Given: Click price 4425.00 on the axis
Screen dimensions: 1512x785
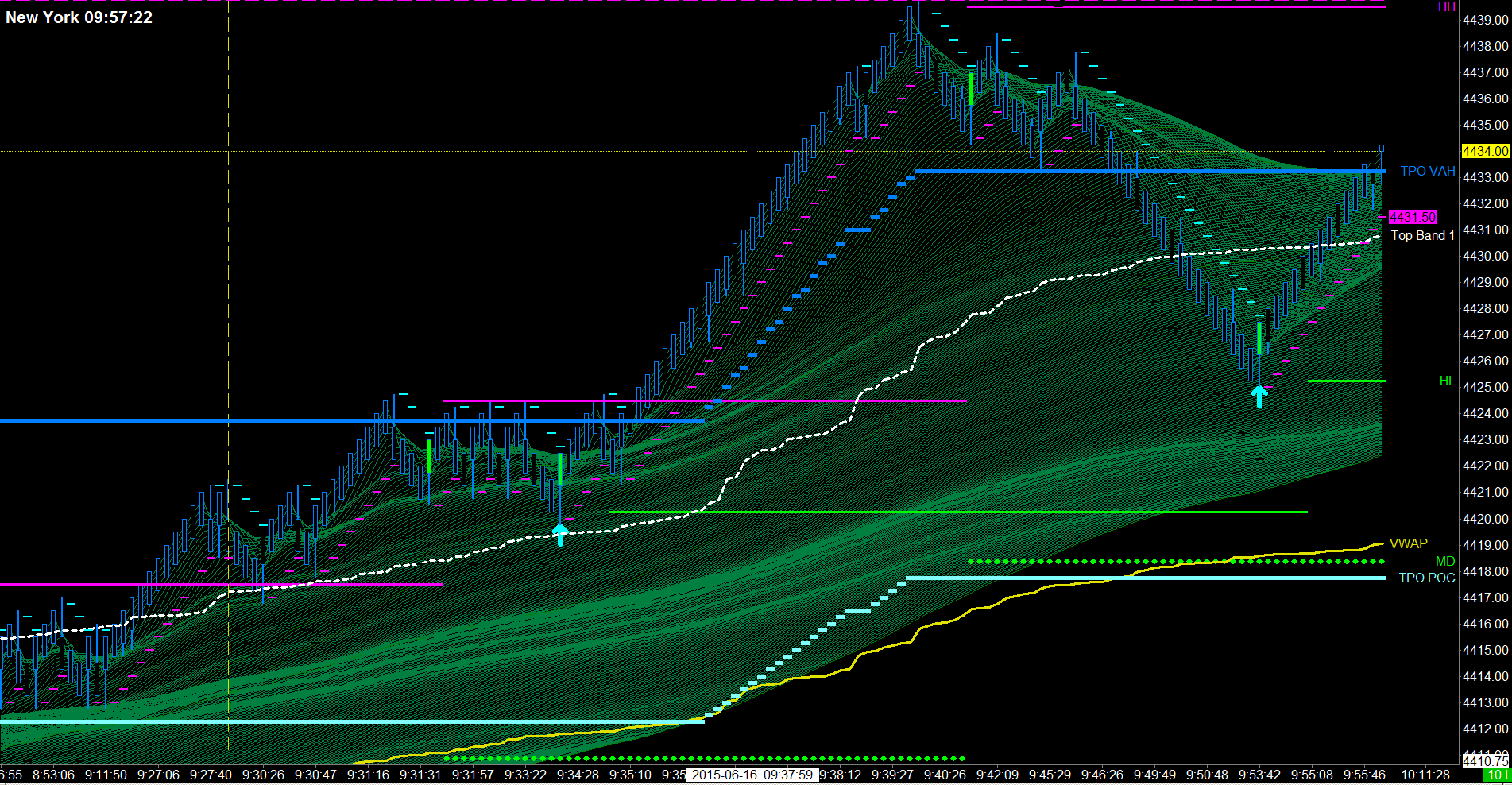Looking at the screenshot, I should (x=1485, y=387).
